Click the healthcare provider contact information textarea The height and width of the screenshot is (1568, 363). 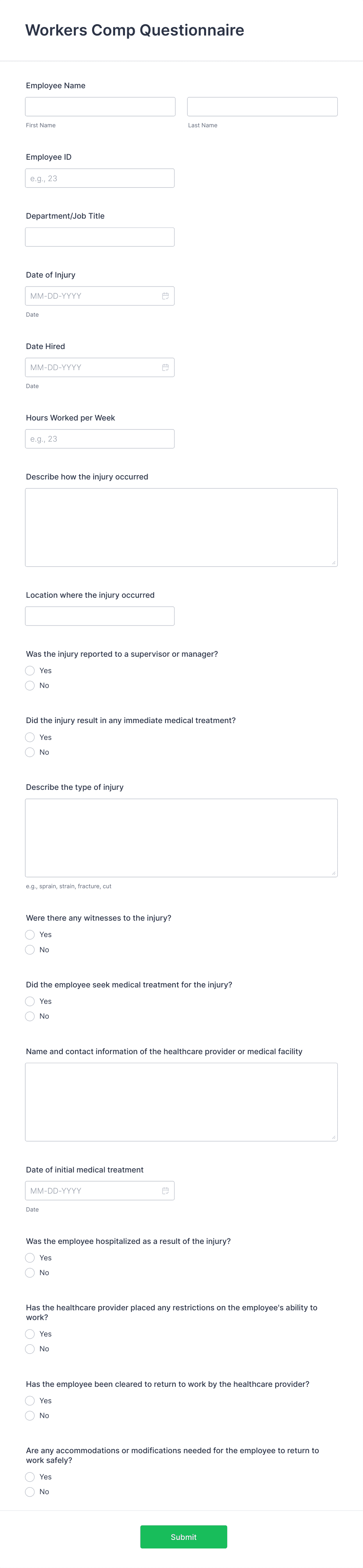coord(181,1102)
